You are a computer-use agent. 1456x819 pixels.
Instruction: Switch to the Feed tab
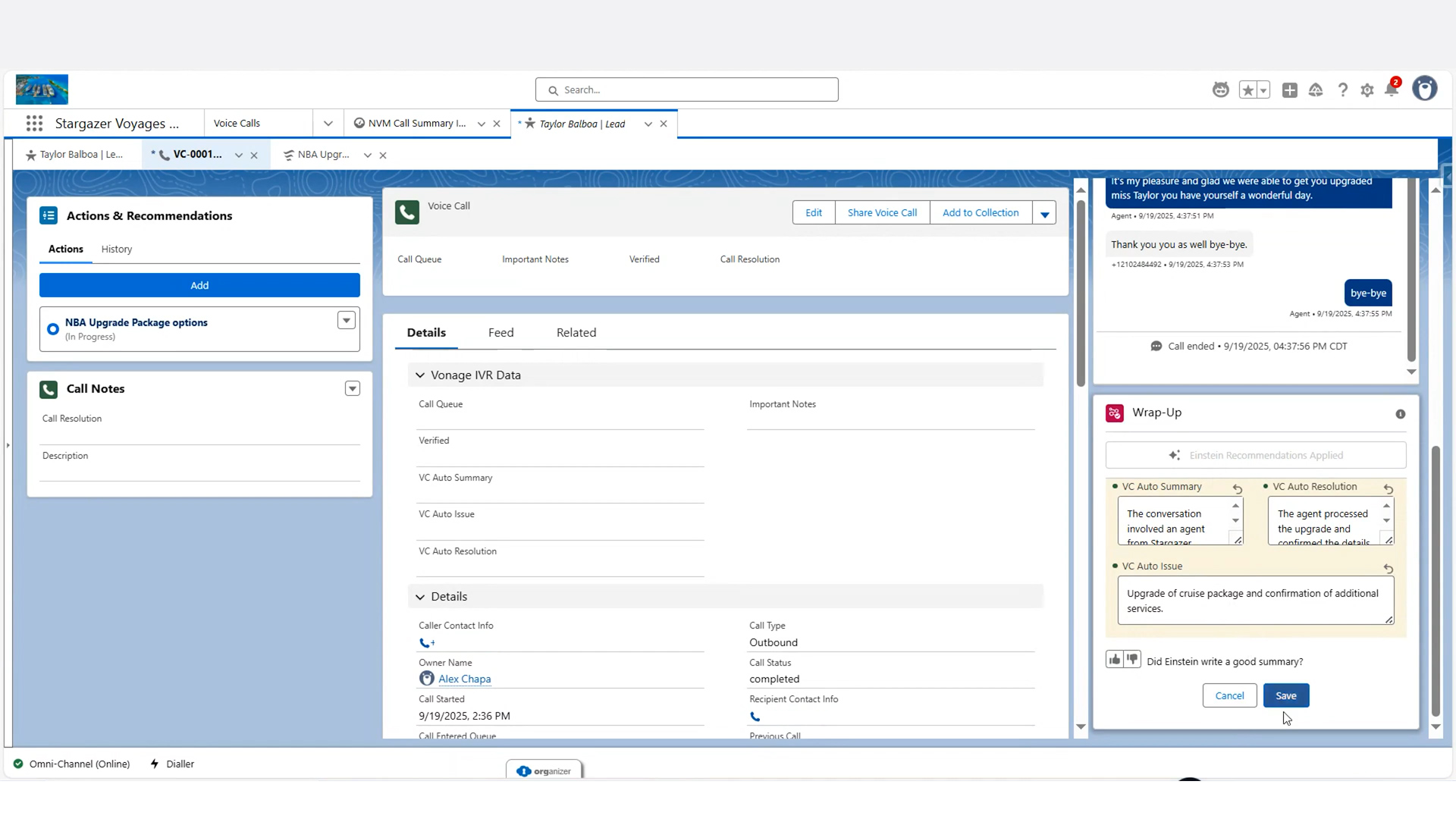point(500,333)
